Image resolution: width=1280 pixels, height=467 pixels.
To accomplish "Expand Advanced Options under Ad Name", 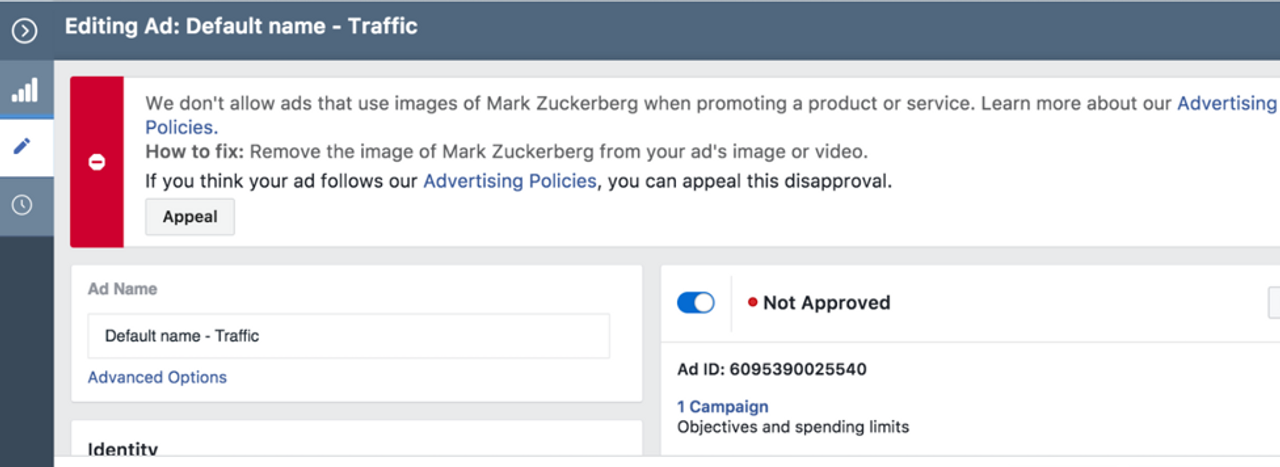I will (x=157, y=377).
